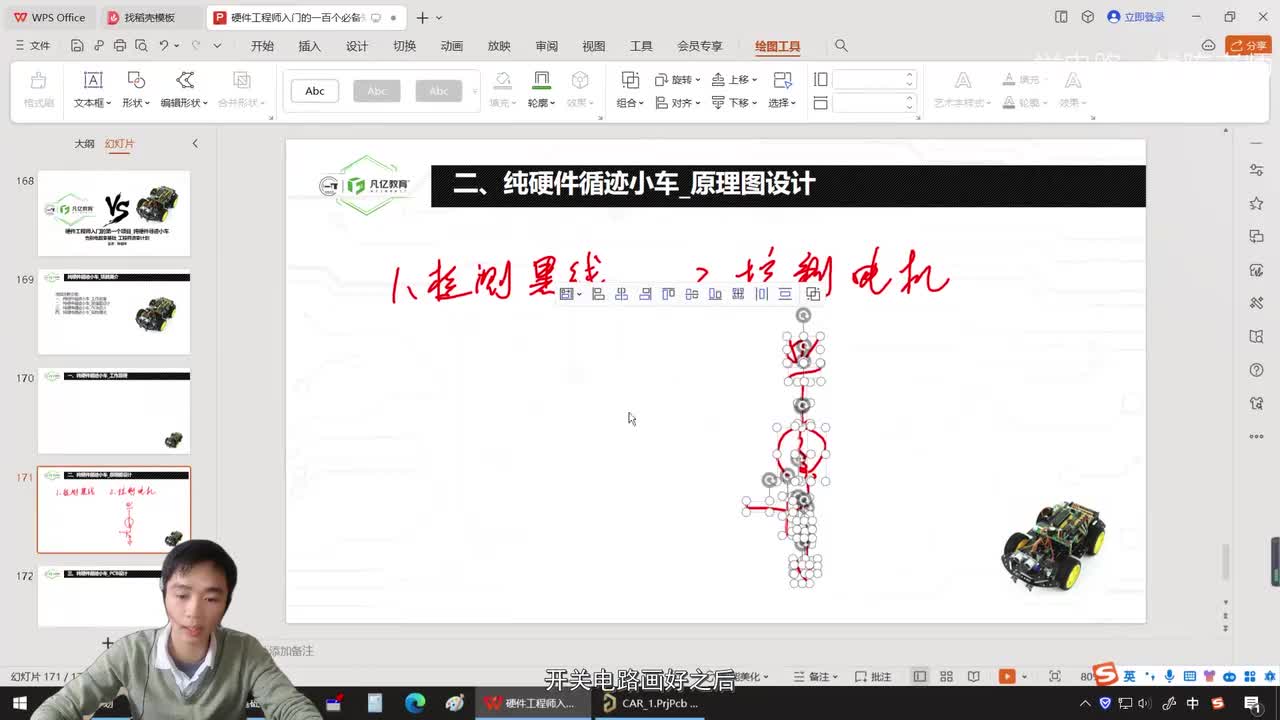The height and width of the screenshot is (720, 1280).
Task: Apply the second gray Abc shape style
Action: (x=376, y=91)
